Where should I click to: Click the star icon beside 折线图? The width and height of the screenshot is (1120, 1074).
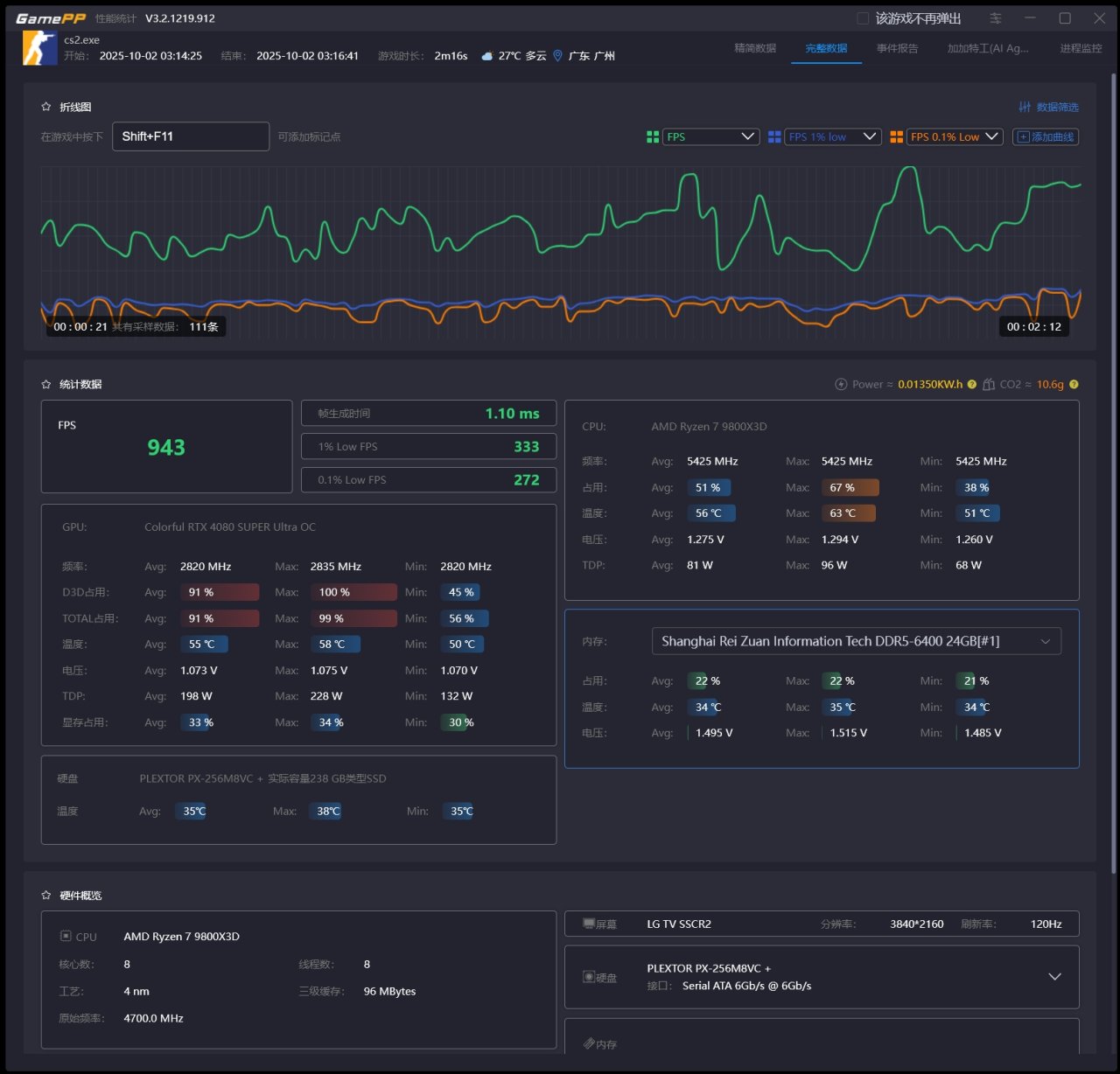(x=46, y=107)
